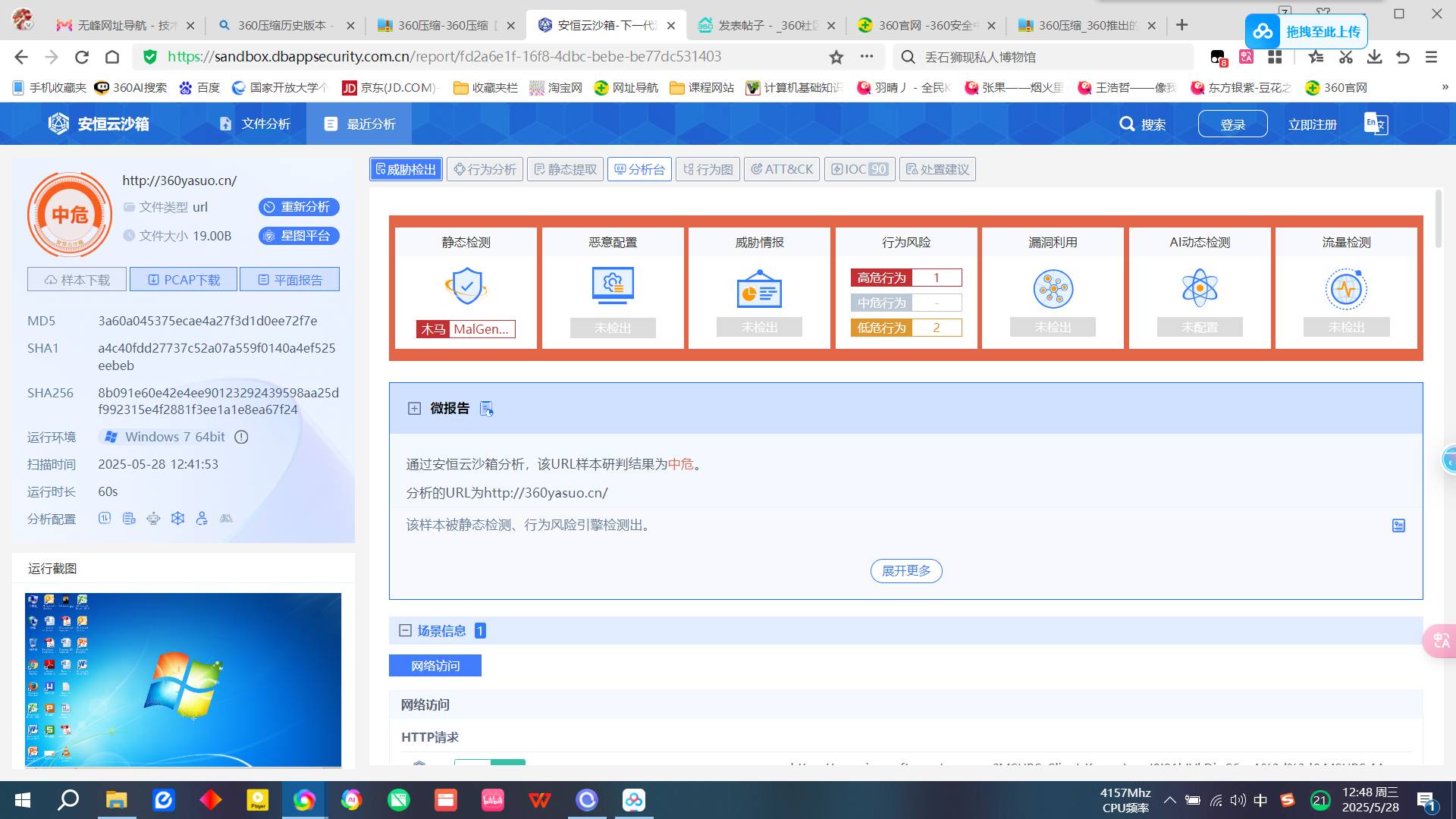Click the 安恒云沙箱 logo in header
The height and width of the screenshot is (819, 1456).
coord(99,124)
